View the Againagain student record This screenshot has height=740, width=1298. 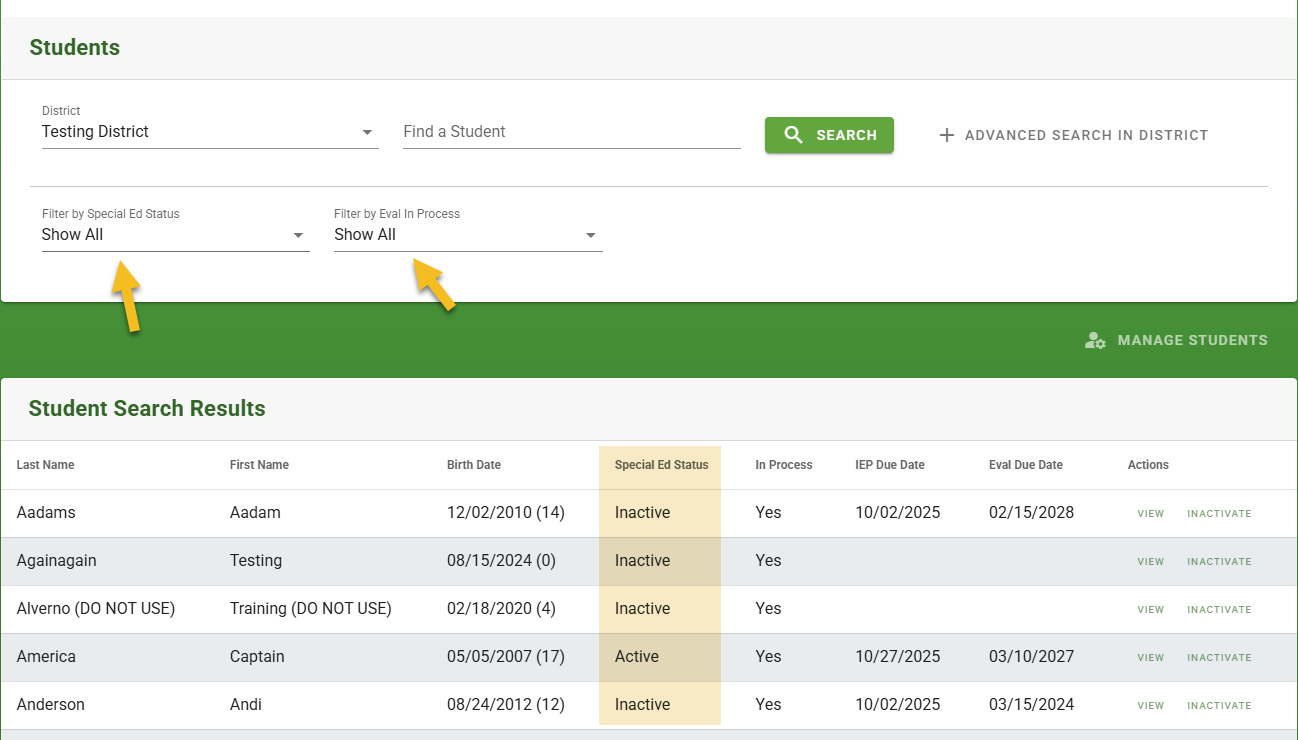[x=1150, y=562]
